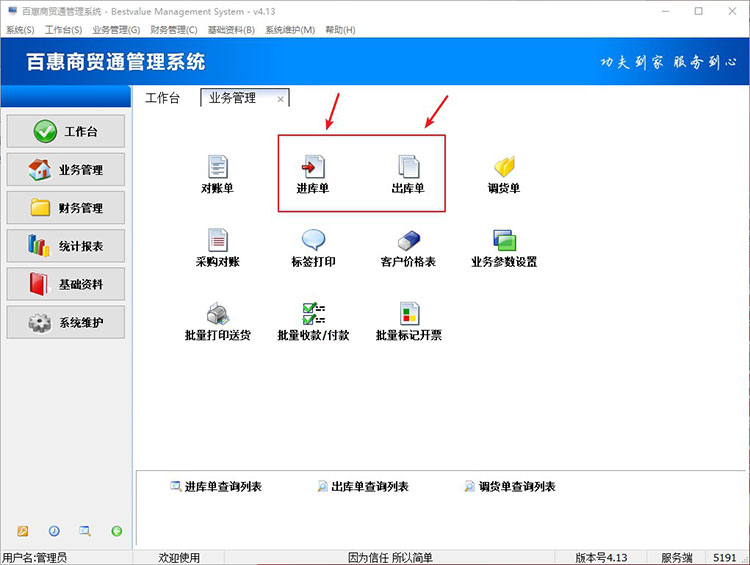Switch to the 工作台 tab
The width and height of the screenshot is (750, 565).
(x=163, y=98)
